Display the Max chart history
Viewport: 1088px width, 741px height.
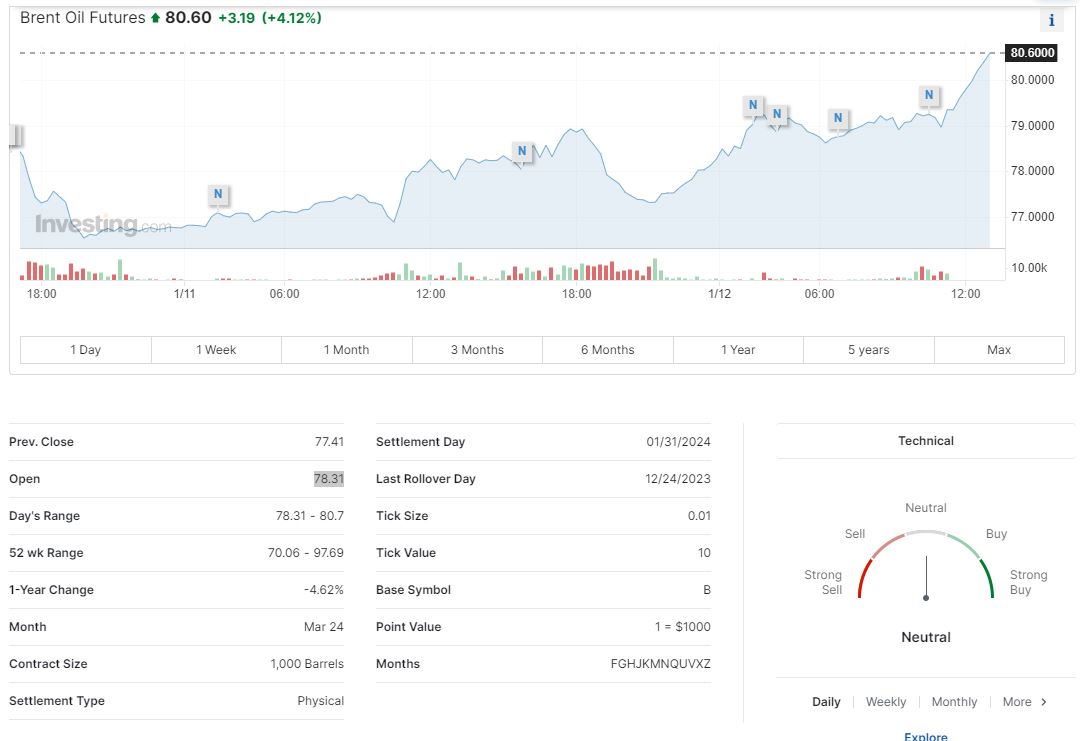[x=999, y=350]
